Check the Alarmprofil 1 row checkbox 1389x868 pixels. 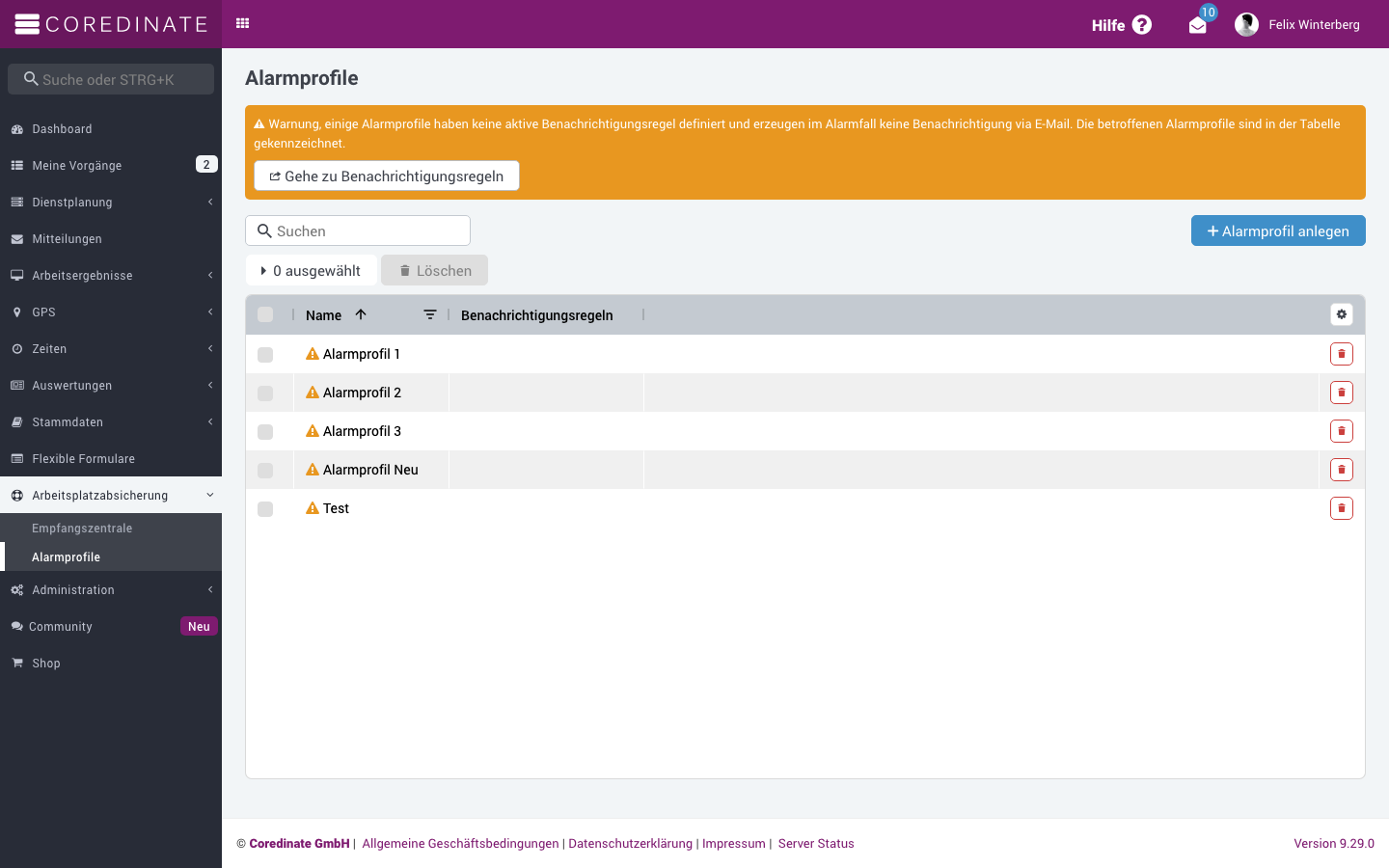[x=265, y=355]
